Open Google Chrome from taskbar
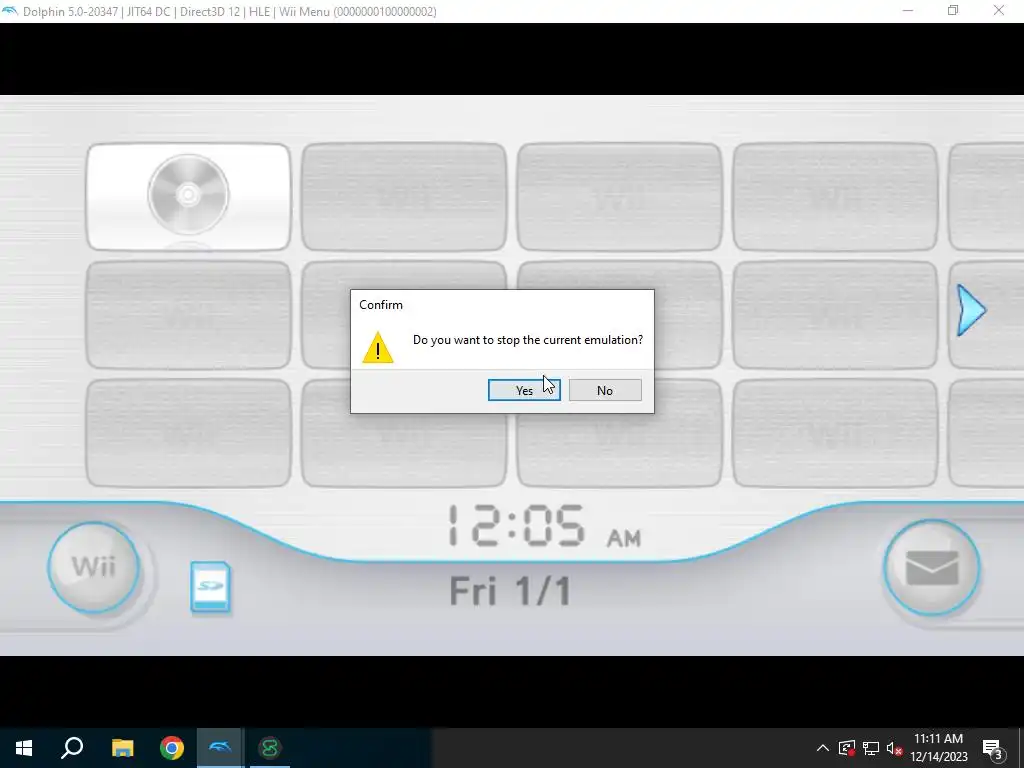This screenshot has height=768, width=1024. tap(172, 748)
